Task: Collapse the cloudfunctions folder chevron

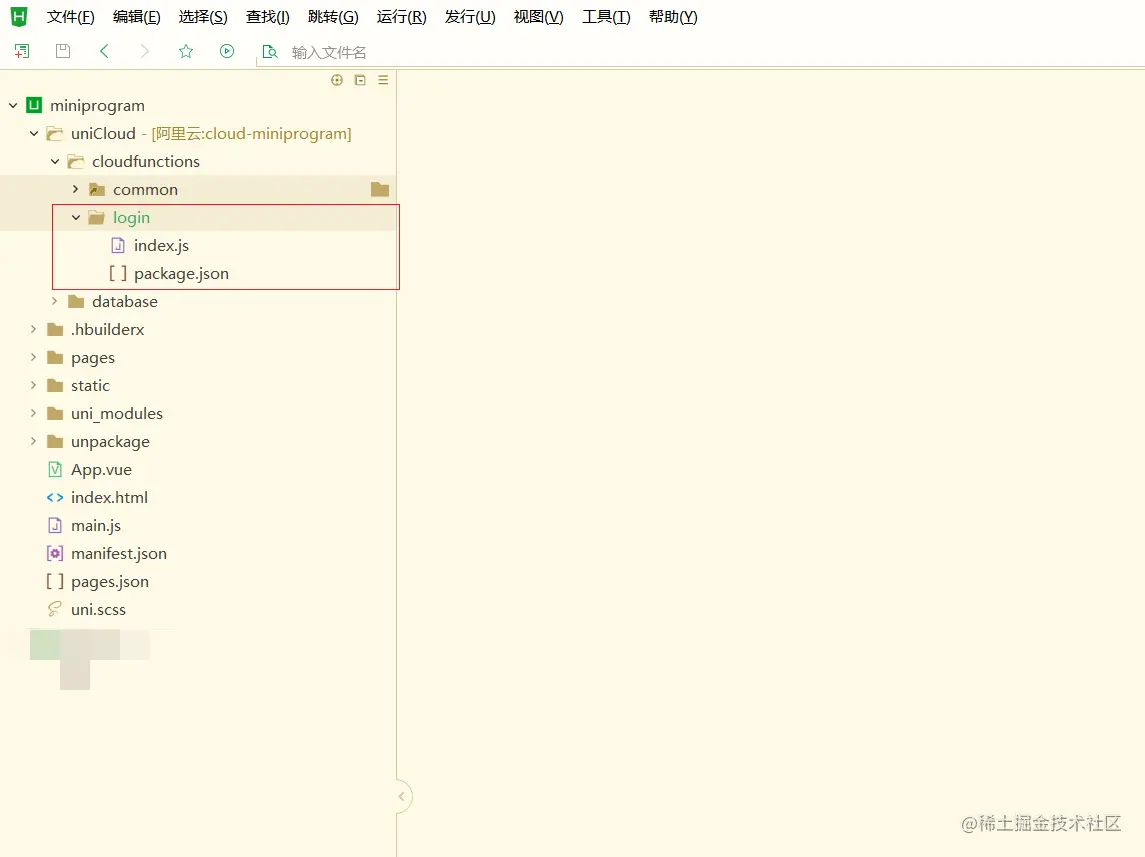Action: point(55,161)
